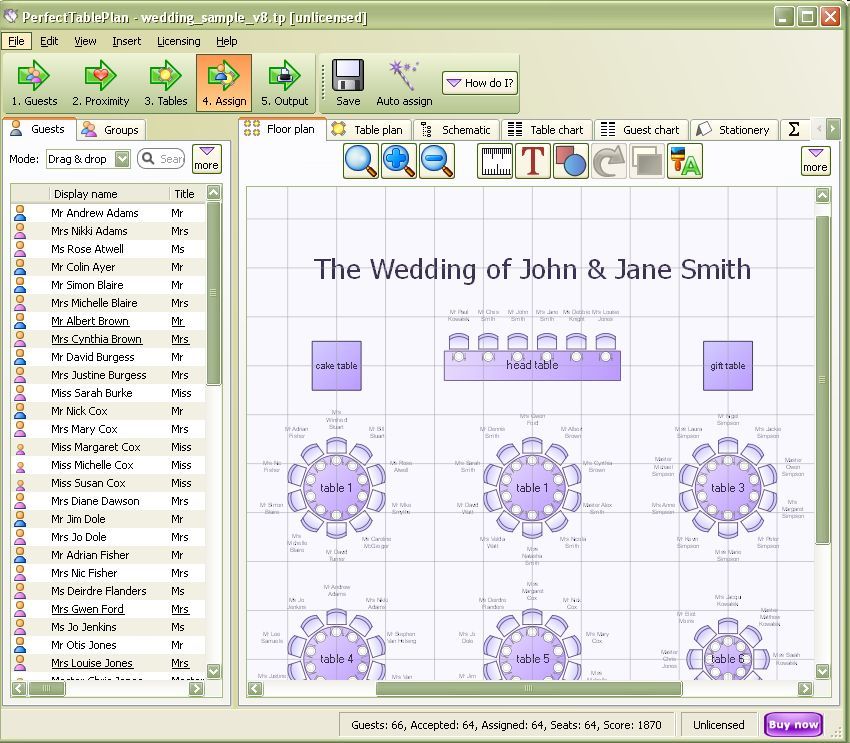Click the zoom to fit magnifier icon
The image size is (850, 743).
pyautogui.click(x=360, y=161)
